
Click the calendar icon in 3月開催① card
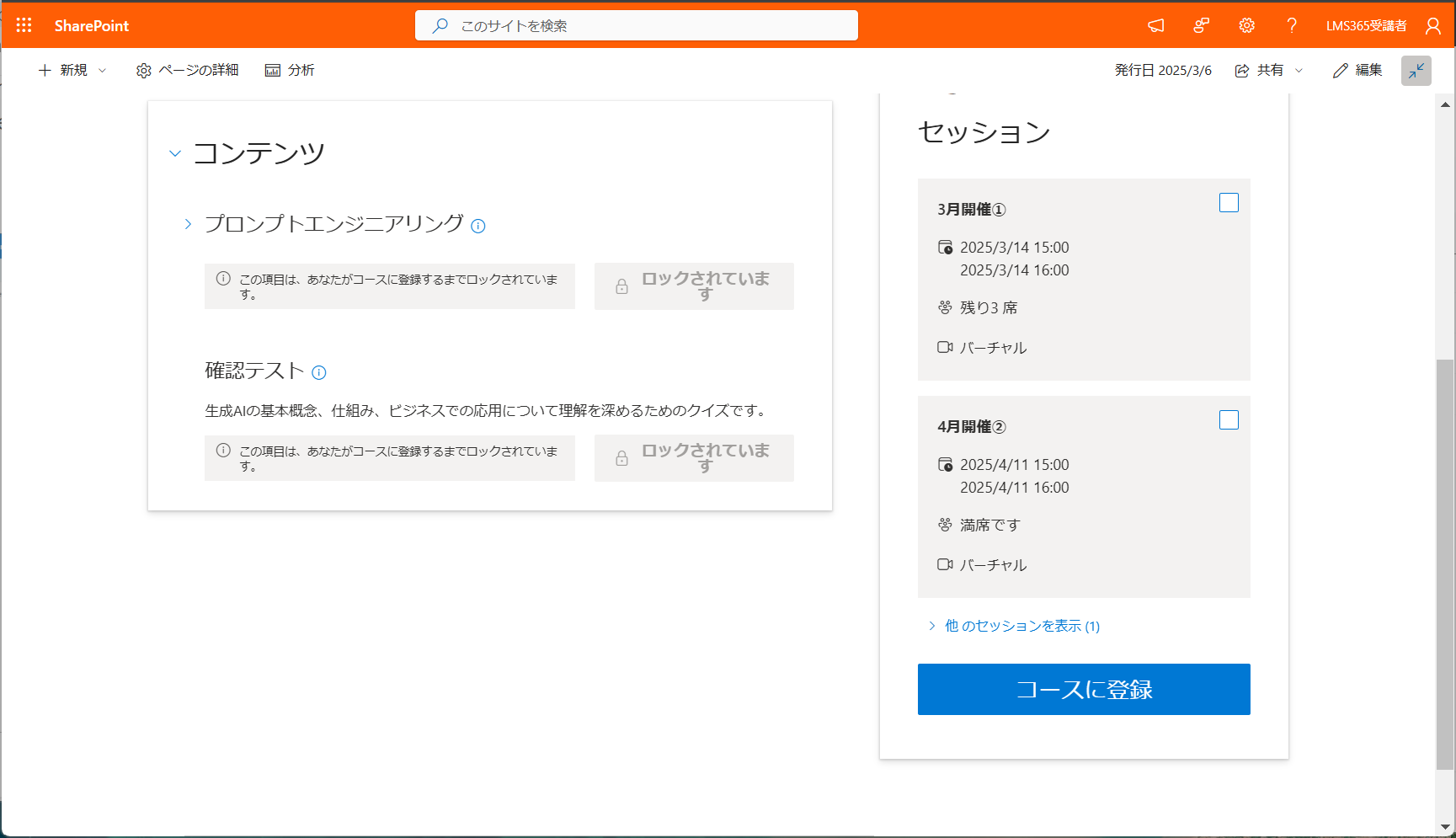(x=946, y=248)
